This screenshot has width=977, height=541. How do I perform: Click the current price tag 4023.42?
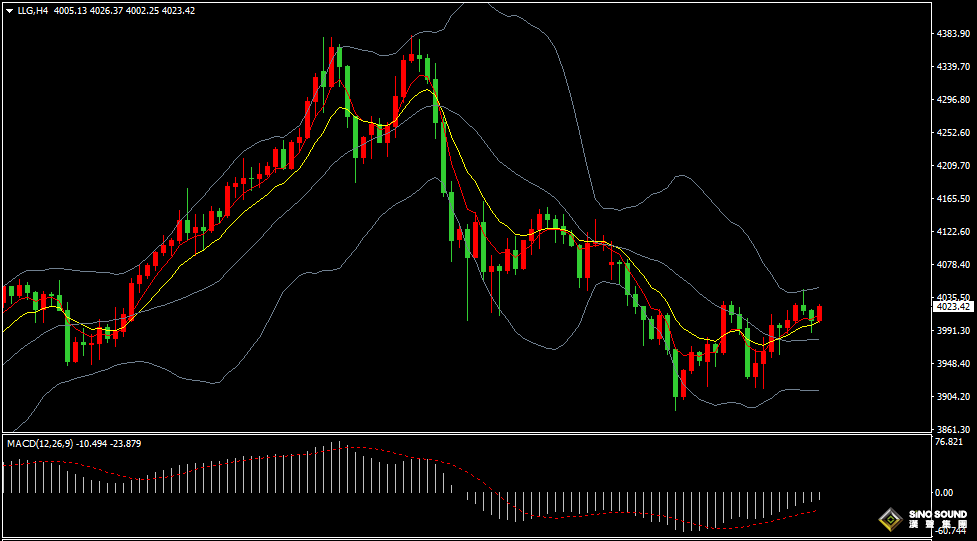tap(954, 307)
